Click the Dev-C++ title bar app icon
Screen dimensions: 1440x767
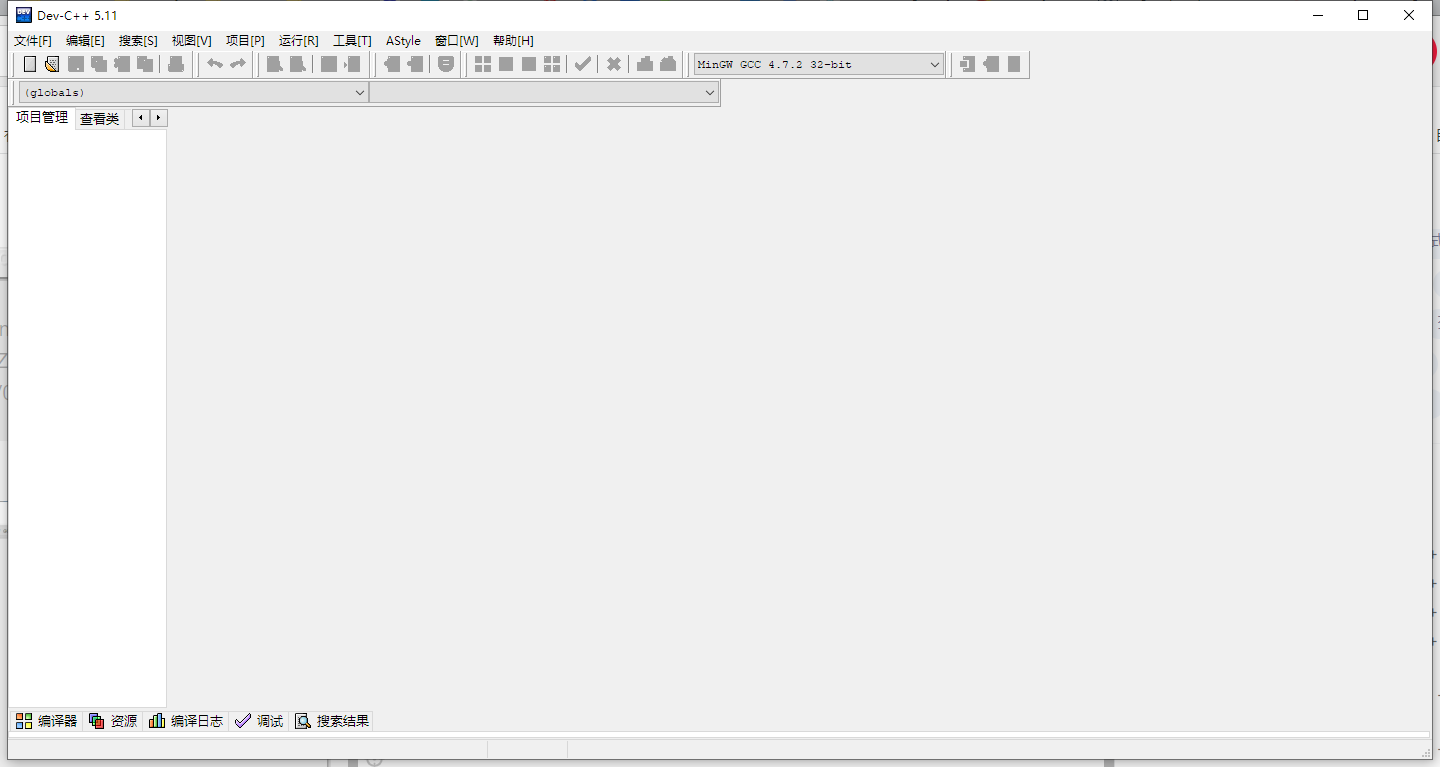[24, 15]
